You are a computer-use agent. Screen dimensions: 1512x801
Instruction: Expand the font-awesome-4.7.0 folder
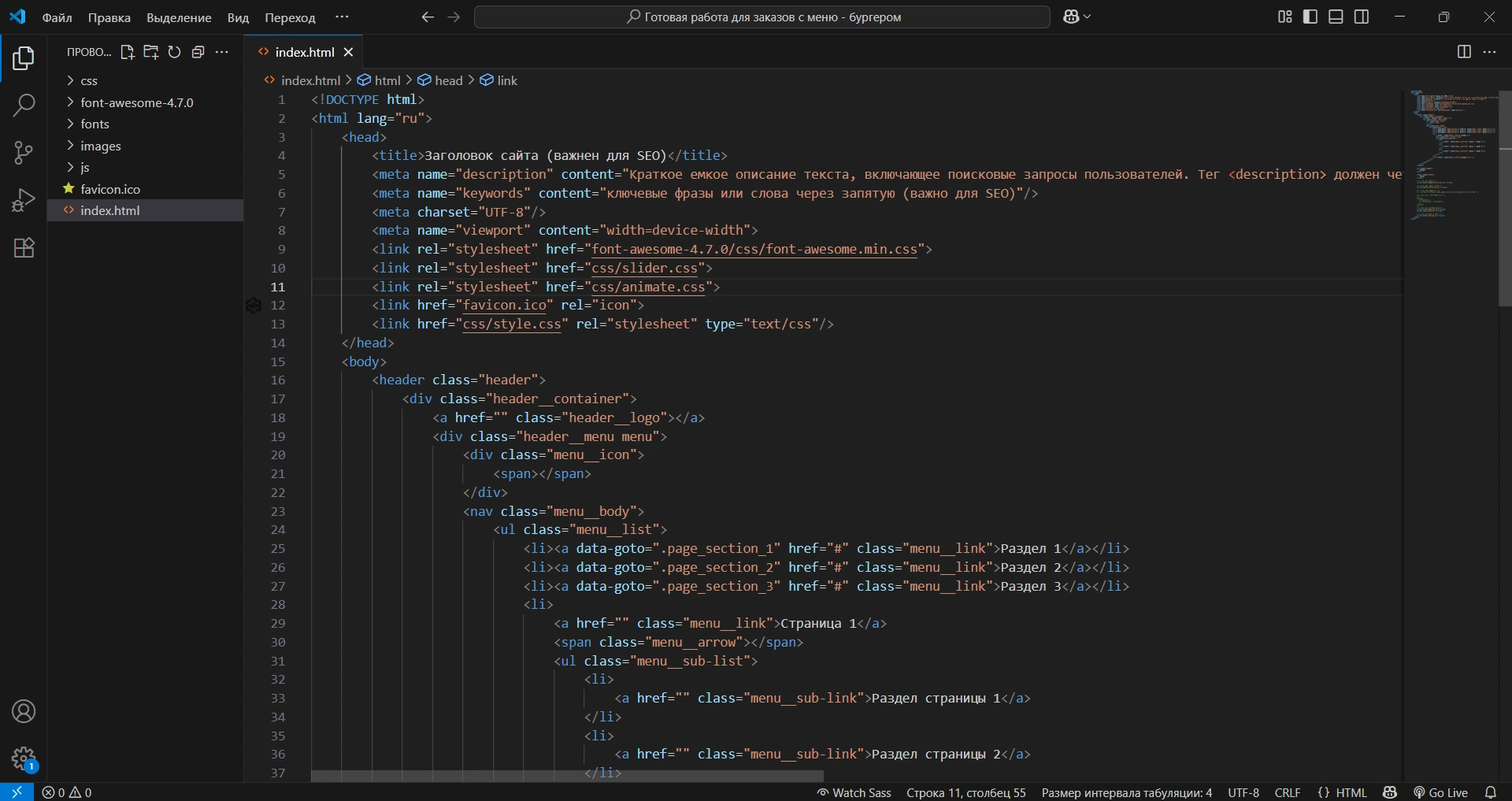[136, 102]
